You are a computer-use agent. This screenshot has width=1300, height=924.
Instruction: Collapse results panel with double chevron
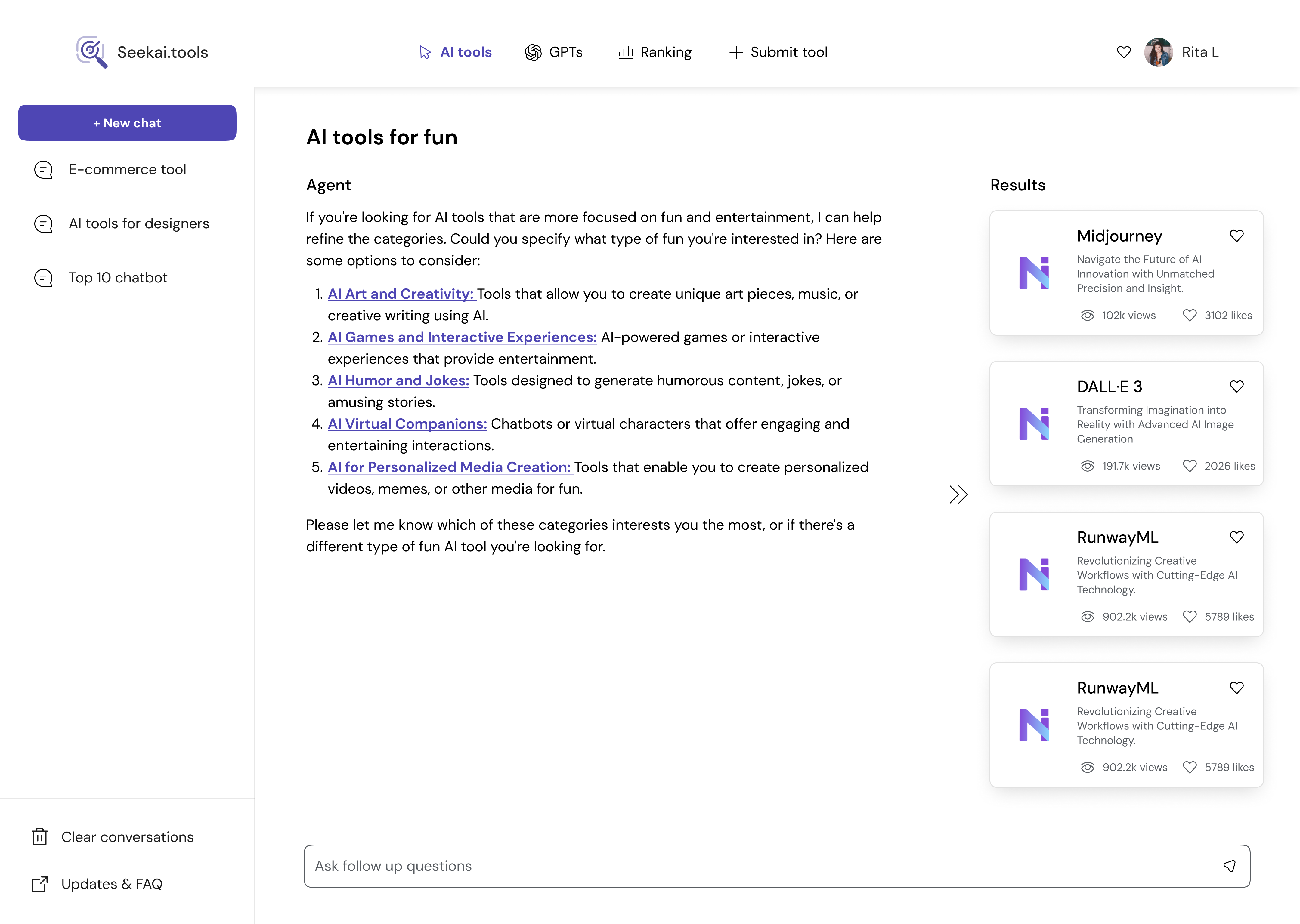pyautogui.click(x=958, y=494)
